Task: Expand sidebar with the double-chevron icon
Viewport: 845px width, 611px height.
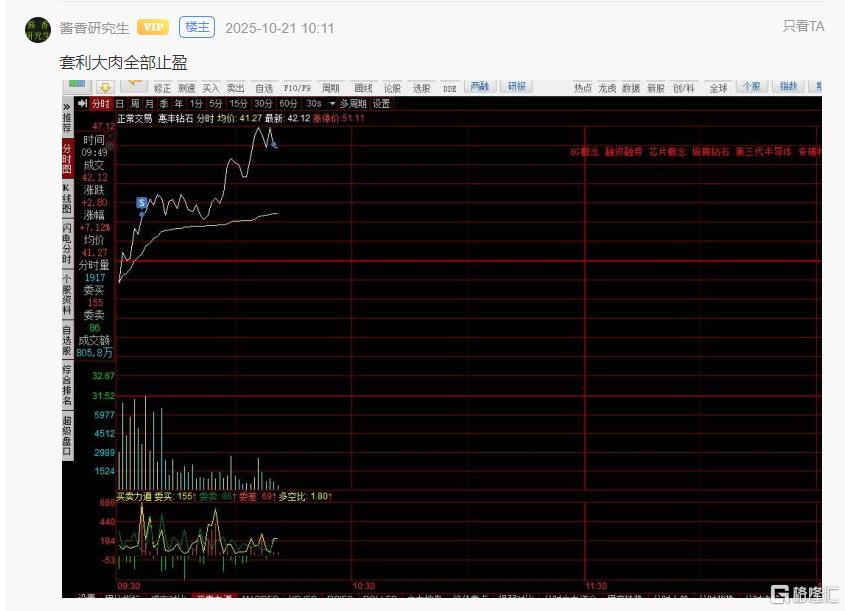Action: click(67, 104)
